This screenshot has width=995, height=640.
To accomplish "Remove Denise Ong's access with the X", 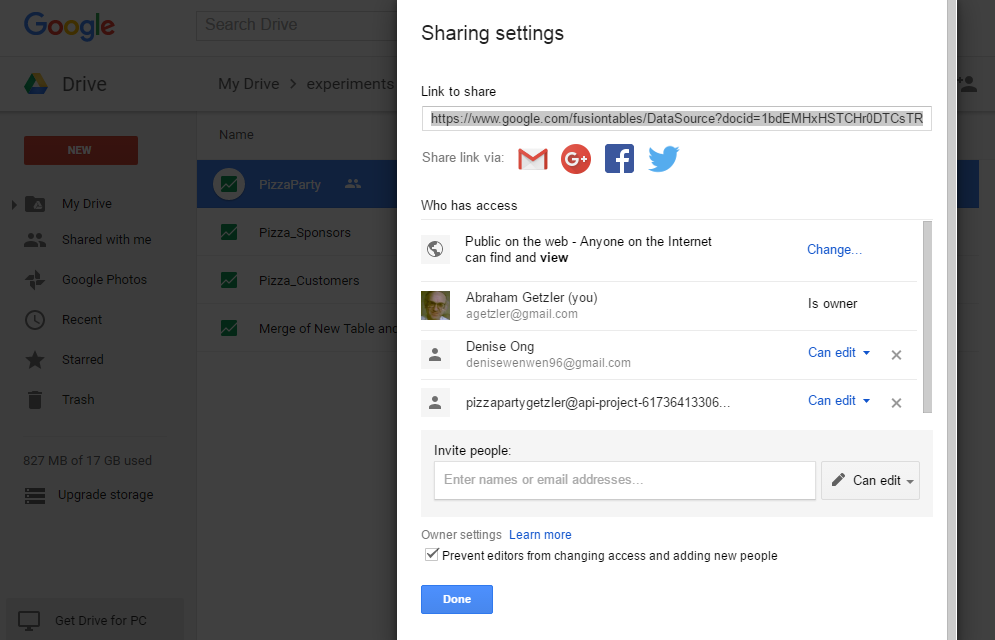I will 896,355.
